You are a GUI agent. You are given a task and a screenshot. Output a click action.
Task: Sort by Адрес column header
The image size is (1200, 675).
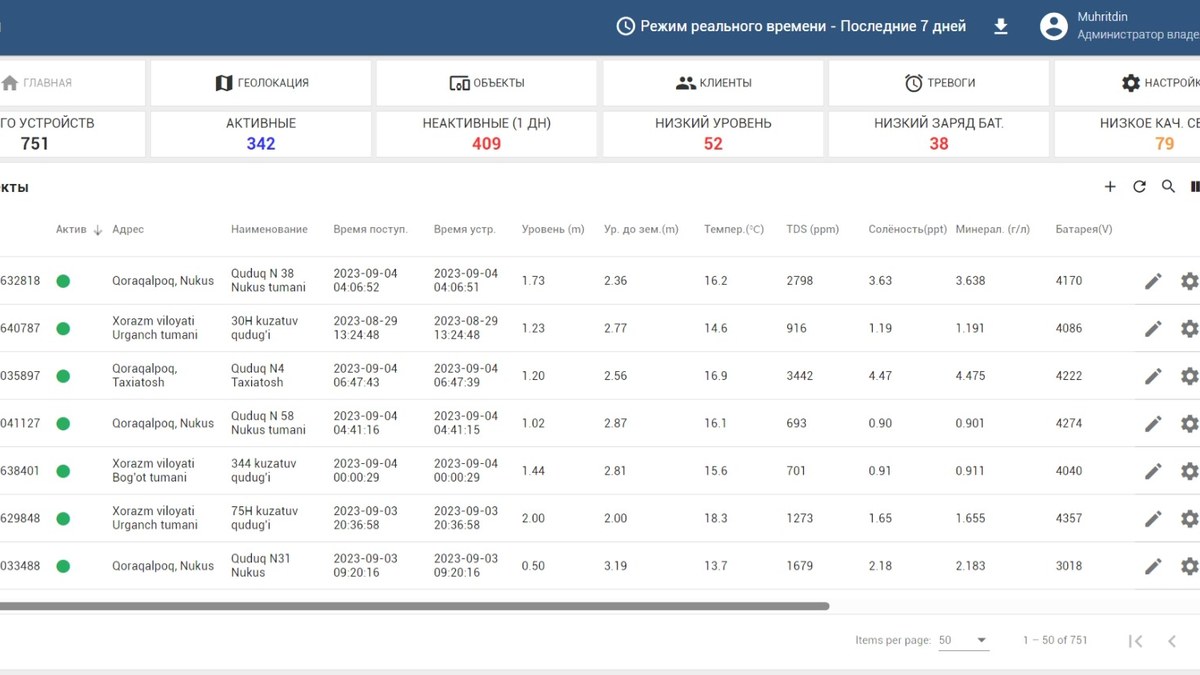pyautogui.click(x=128, y=230)
